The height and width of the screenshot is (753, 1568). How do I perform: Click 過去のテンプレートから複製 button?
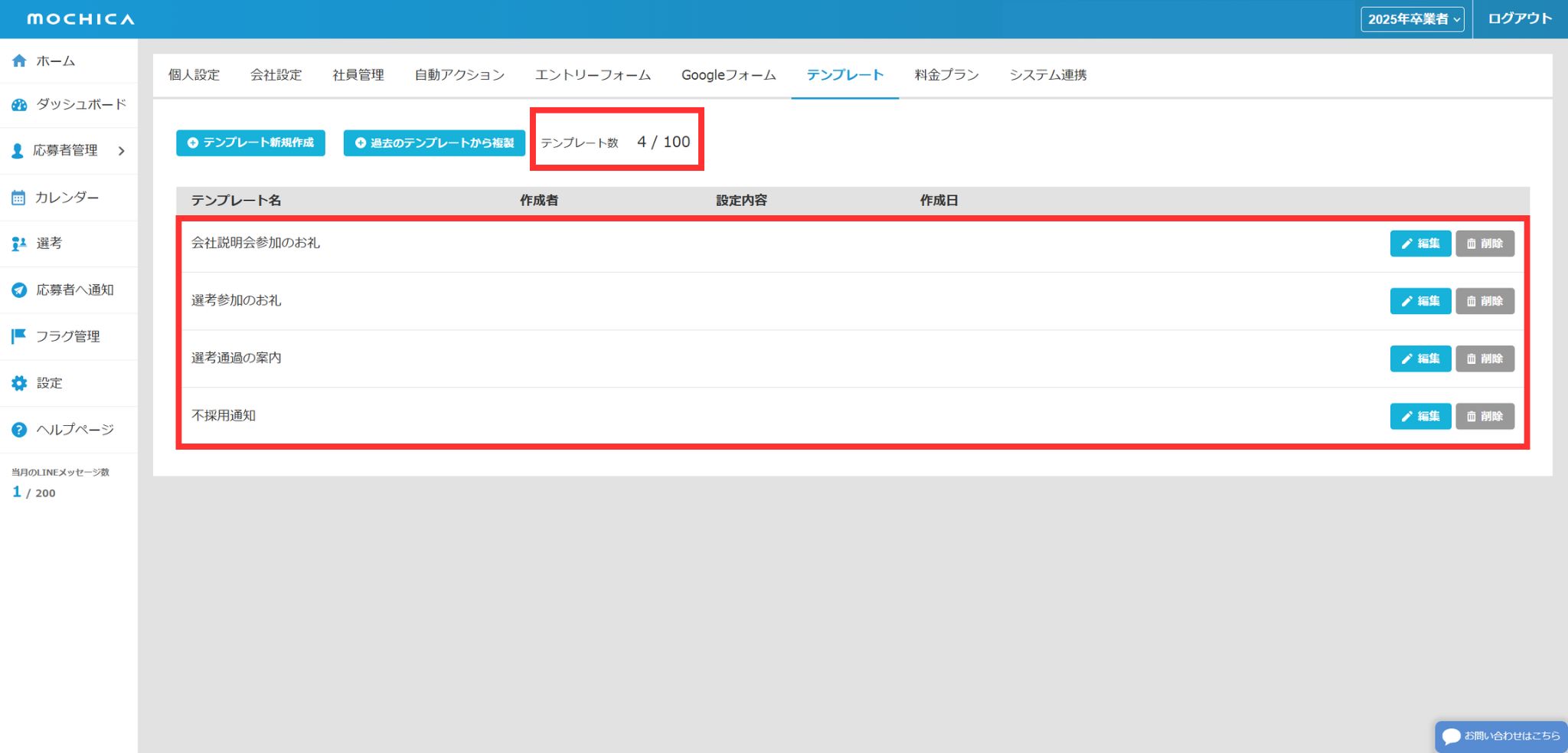(x=434, y=143)
